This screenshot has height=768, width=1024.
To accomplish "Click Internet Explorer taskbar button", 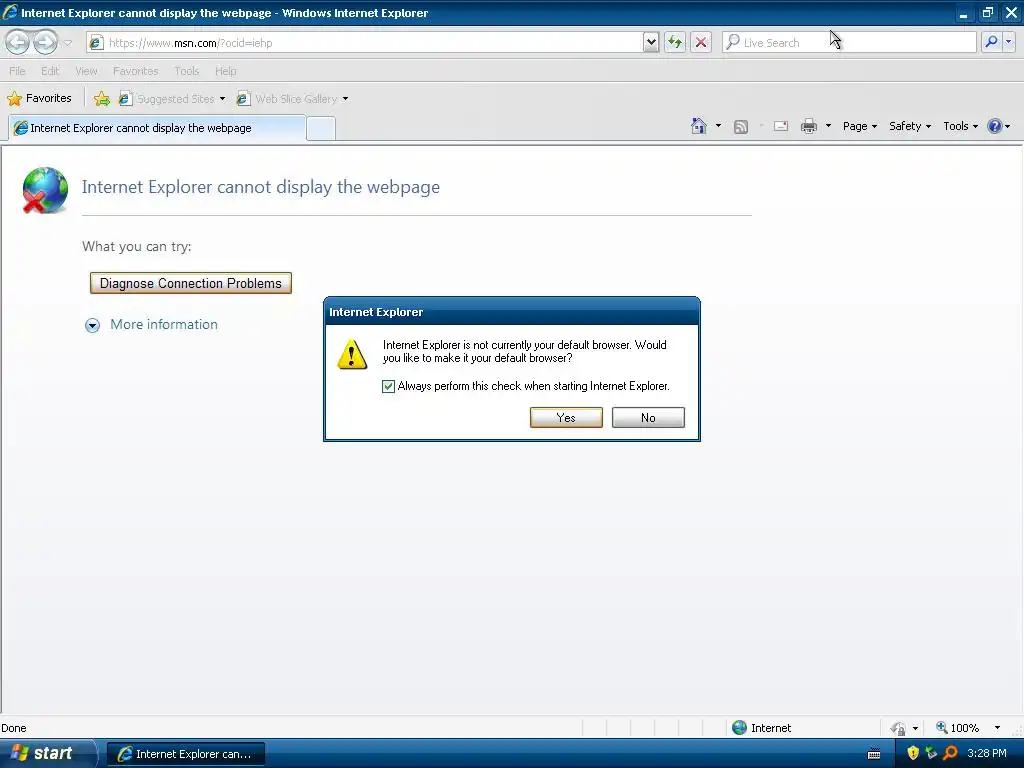I will click(x=185, y=754).
